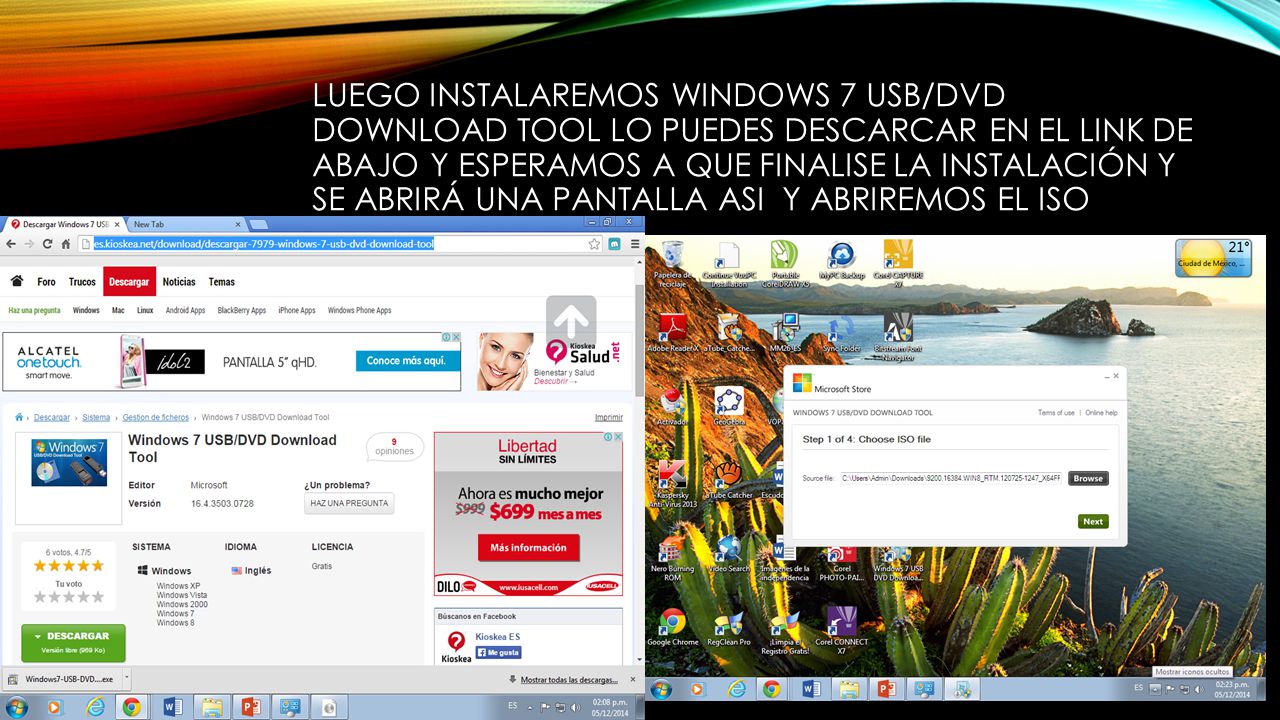This screenshot has width=1280, height=720.
Task: Select the Corel PHOTO-PAI desktop icon
Action: tap(842, 561)
